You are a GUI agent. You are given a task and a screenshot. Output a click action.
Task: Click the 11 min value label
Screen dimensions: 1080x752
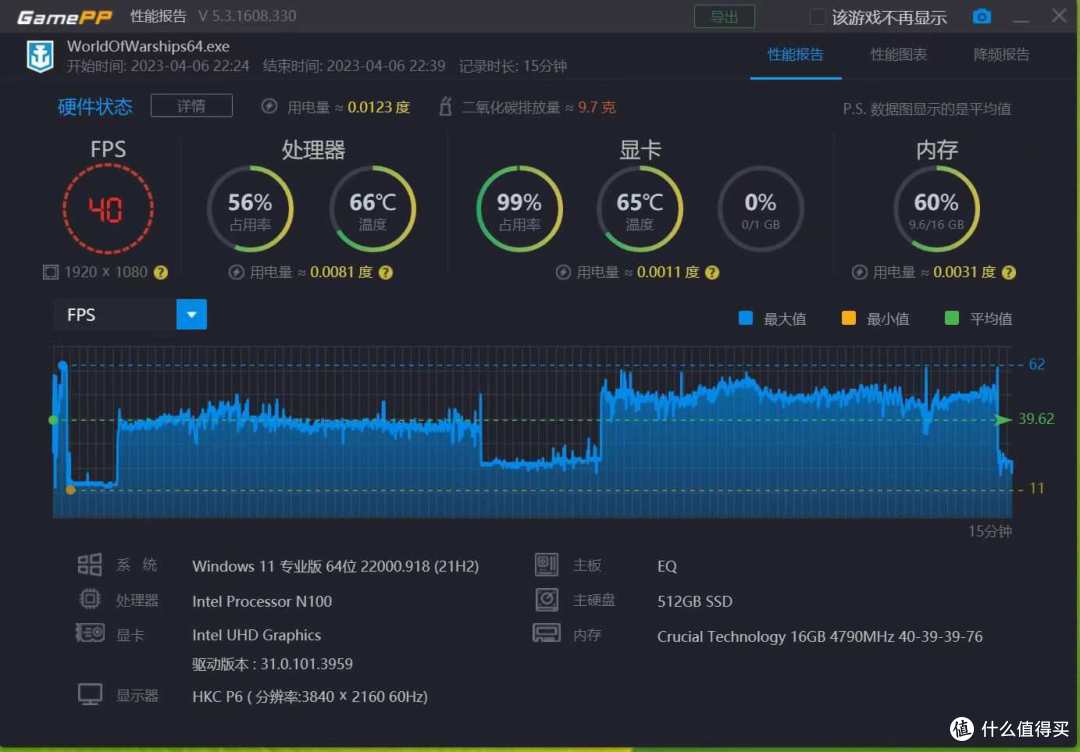(1037, 489)
